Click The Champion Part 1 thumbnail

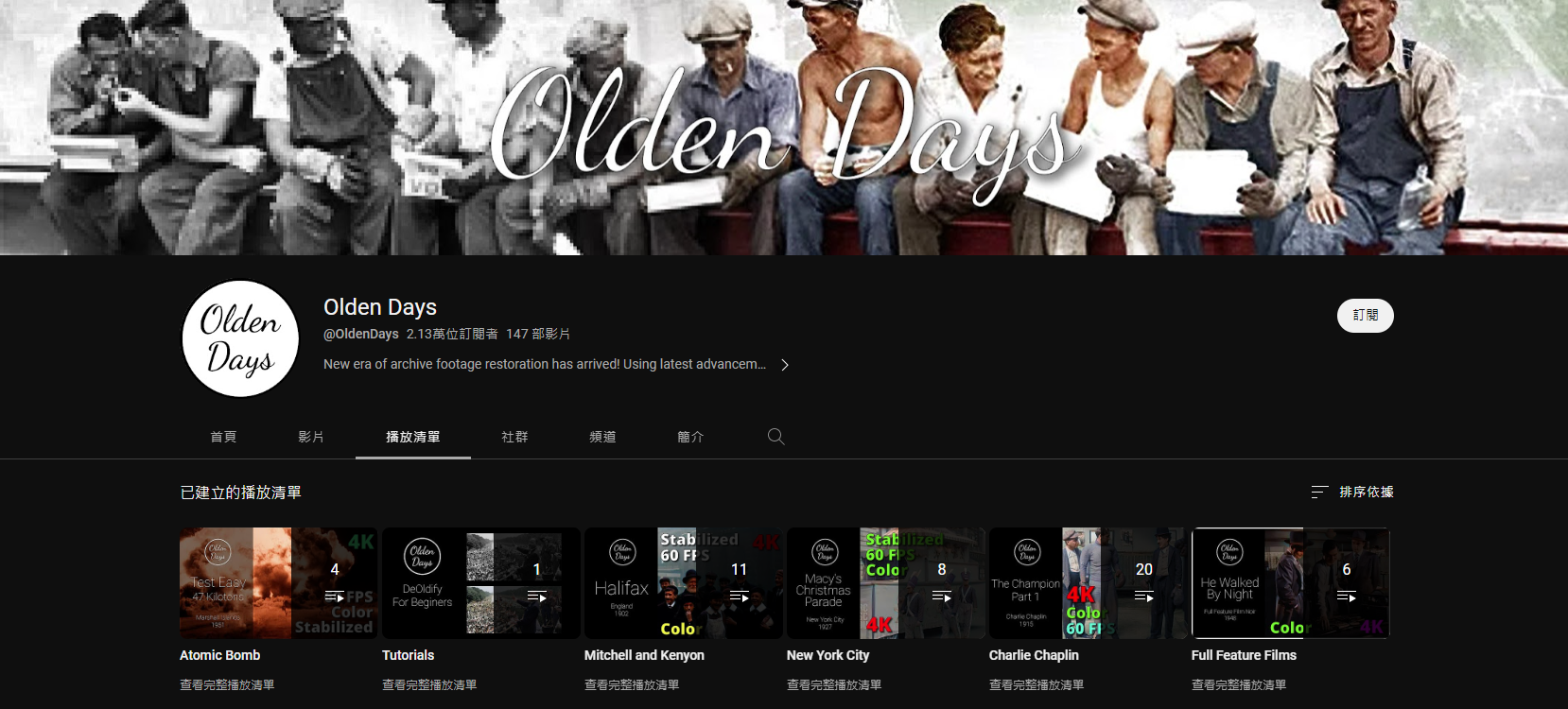click(x=1088, y=583)
